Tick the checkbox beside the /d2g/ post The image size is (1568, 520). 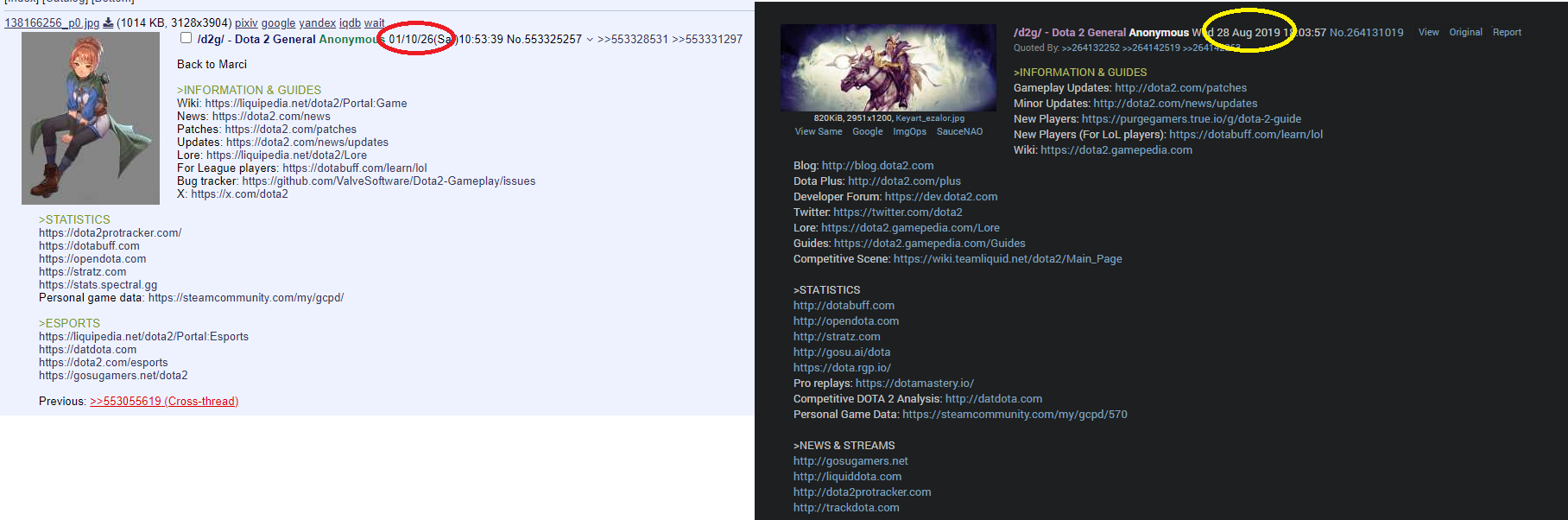coord(186,38)
